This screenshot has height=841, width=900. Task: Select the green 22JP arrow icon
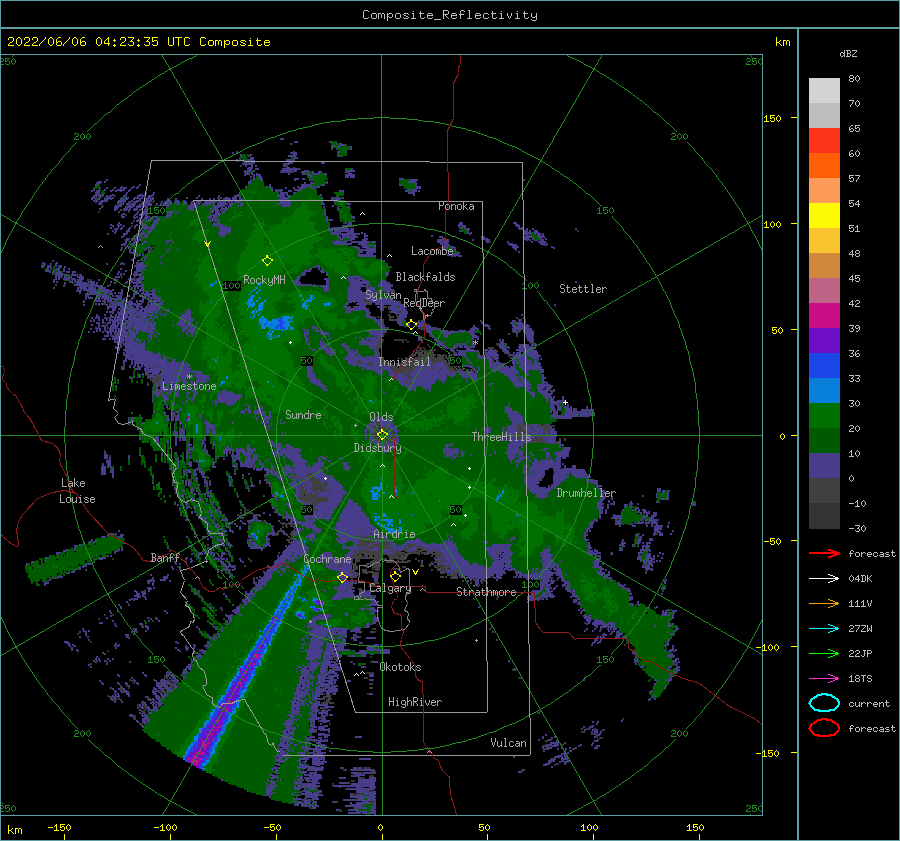pos(824,653)
